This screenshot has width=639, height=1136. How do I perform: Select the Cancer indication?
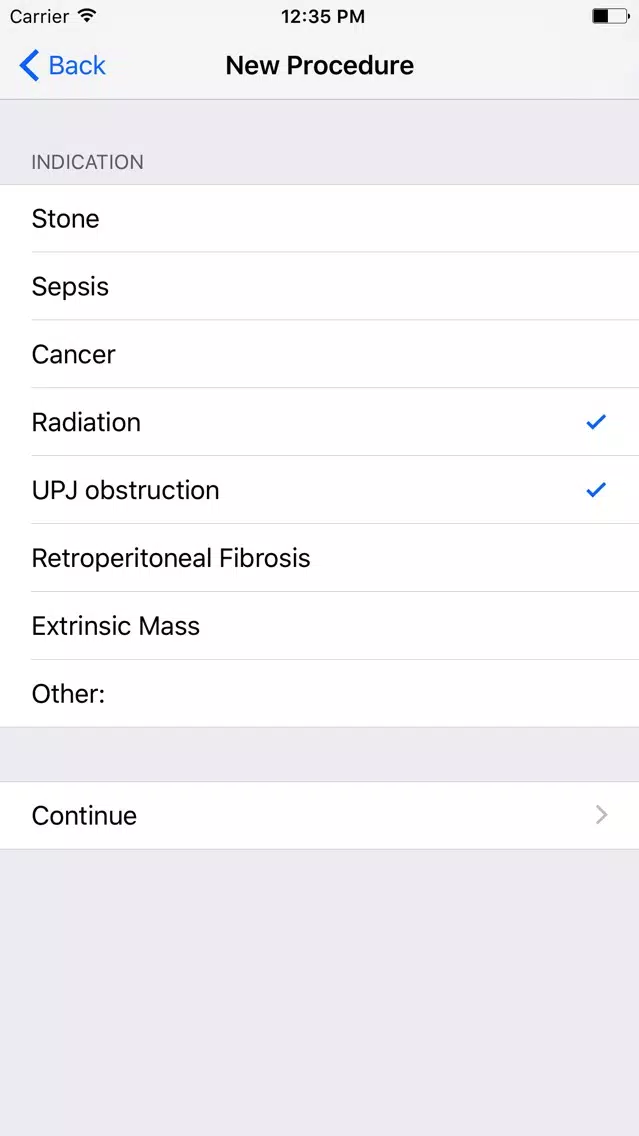click(x=320, y=354)
